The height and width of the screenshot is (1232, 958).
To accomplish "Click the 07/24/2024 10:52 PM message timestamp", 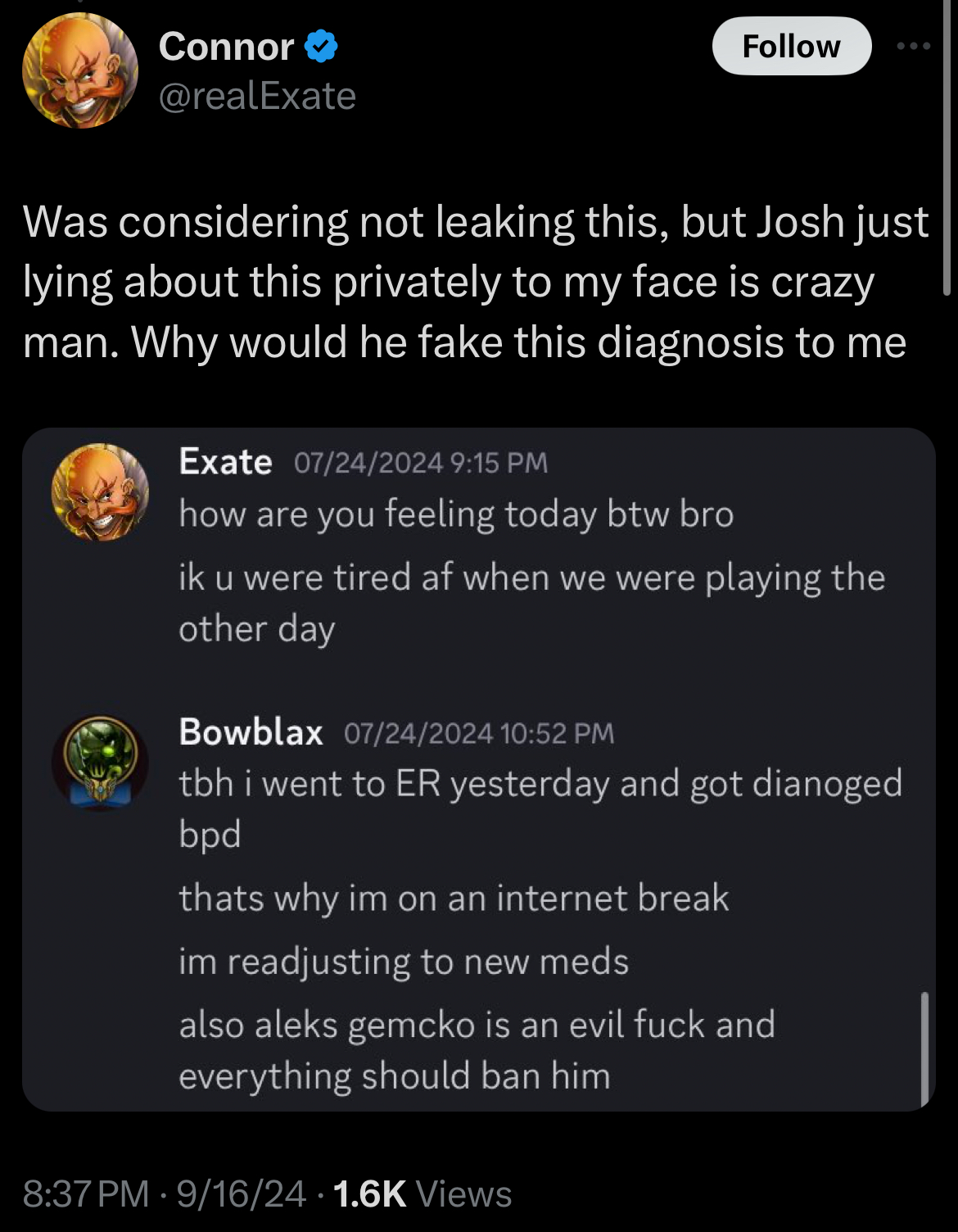I will (479, 733).
